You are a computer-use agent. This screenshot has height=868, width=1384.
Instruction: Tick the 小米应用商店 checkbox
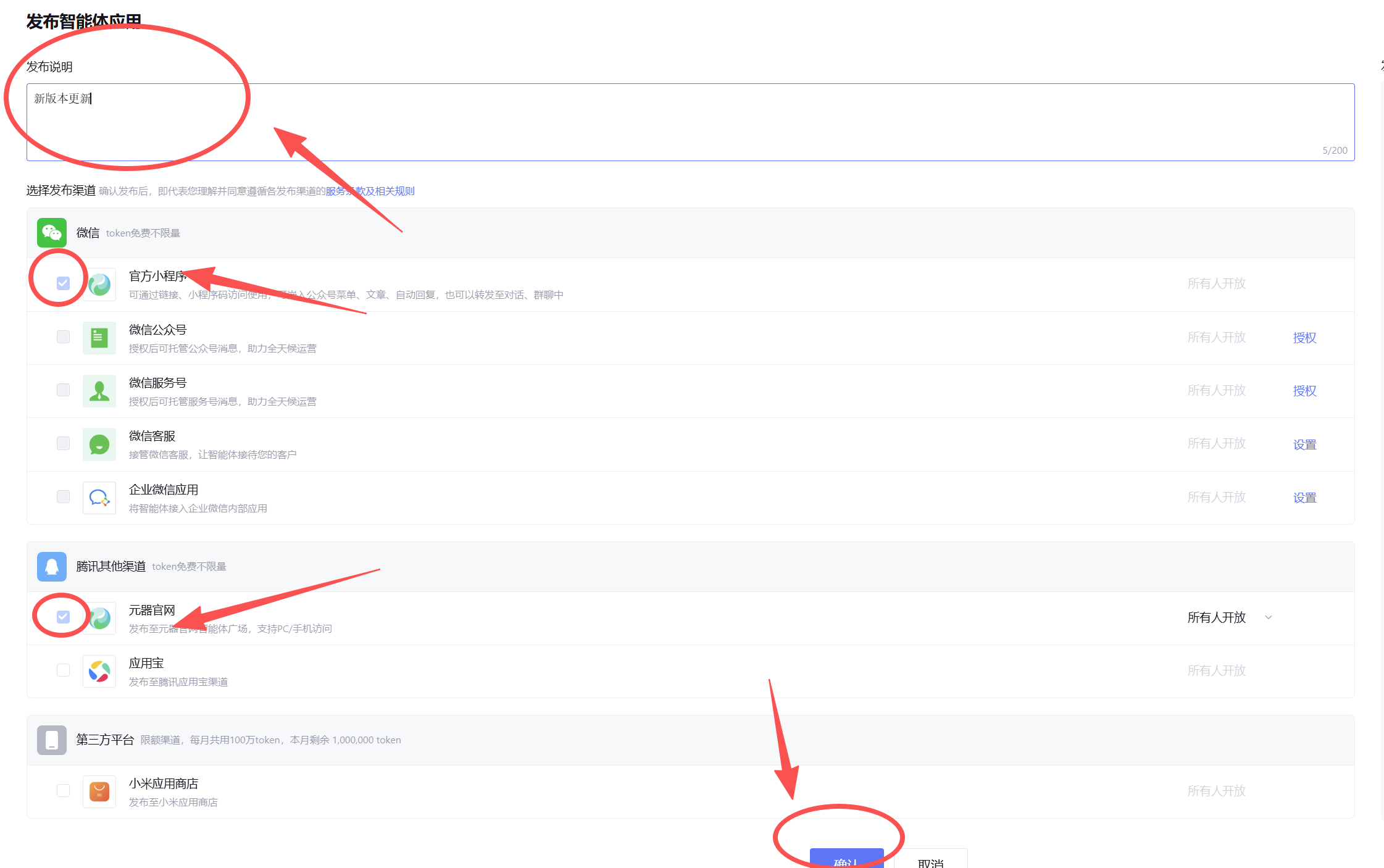[x=63, y=790]
